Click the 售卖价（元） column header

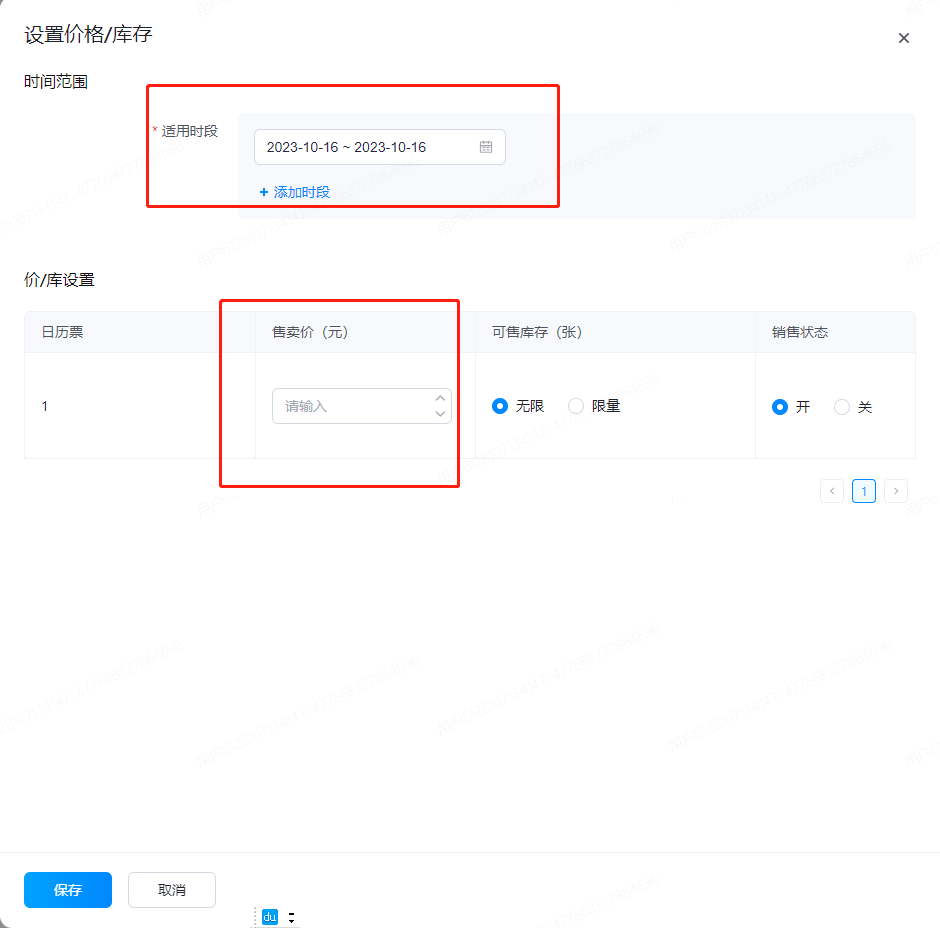pos(310,332)
